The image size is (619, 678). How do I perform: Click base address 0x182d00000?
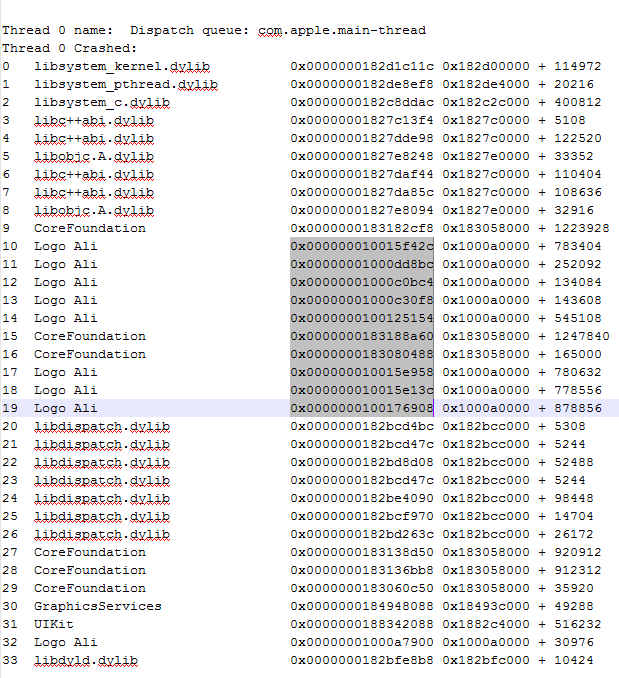point(486,66)
